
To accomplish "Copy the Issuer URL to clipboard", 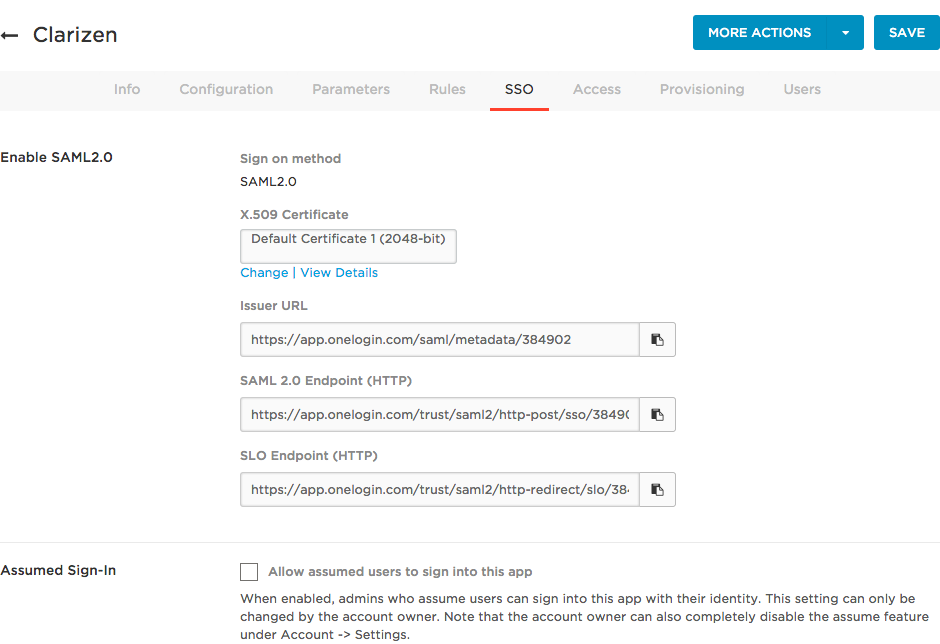I will point(657,339).
